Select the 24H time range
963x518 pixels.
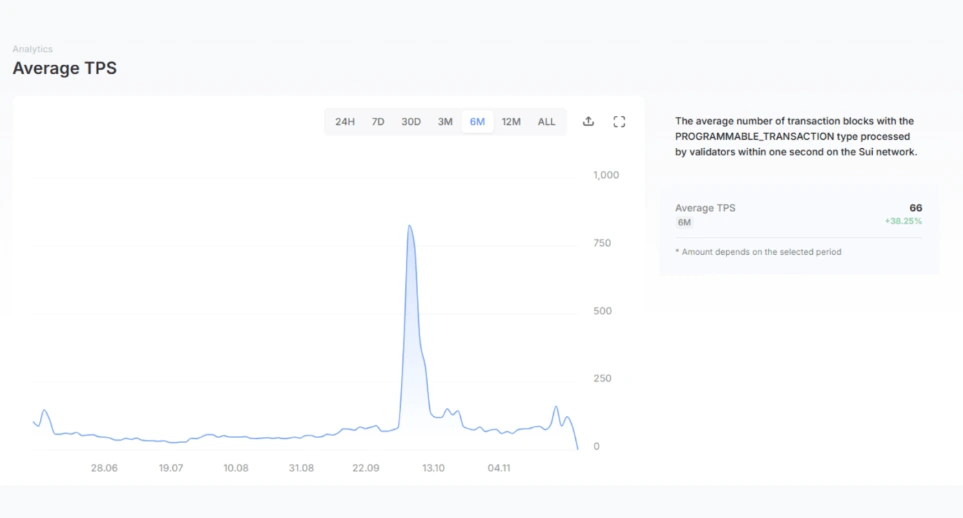(x=345, y=122)
